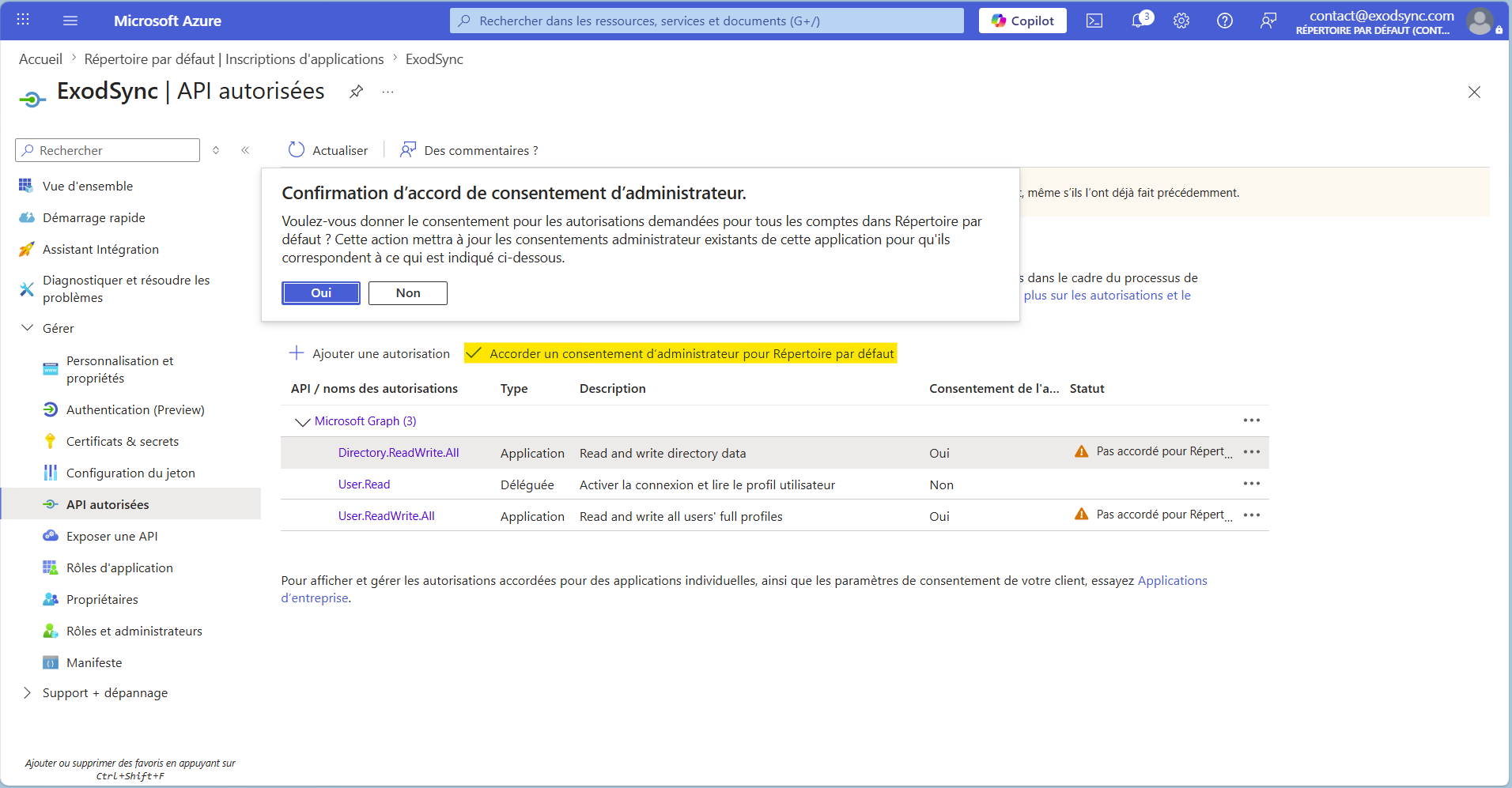This screenshot has width=1512, height=788.
Task: Click Ajouter une autorisation
Action: 369,353
